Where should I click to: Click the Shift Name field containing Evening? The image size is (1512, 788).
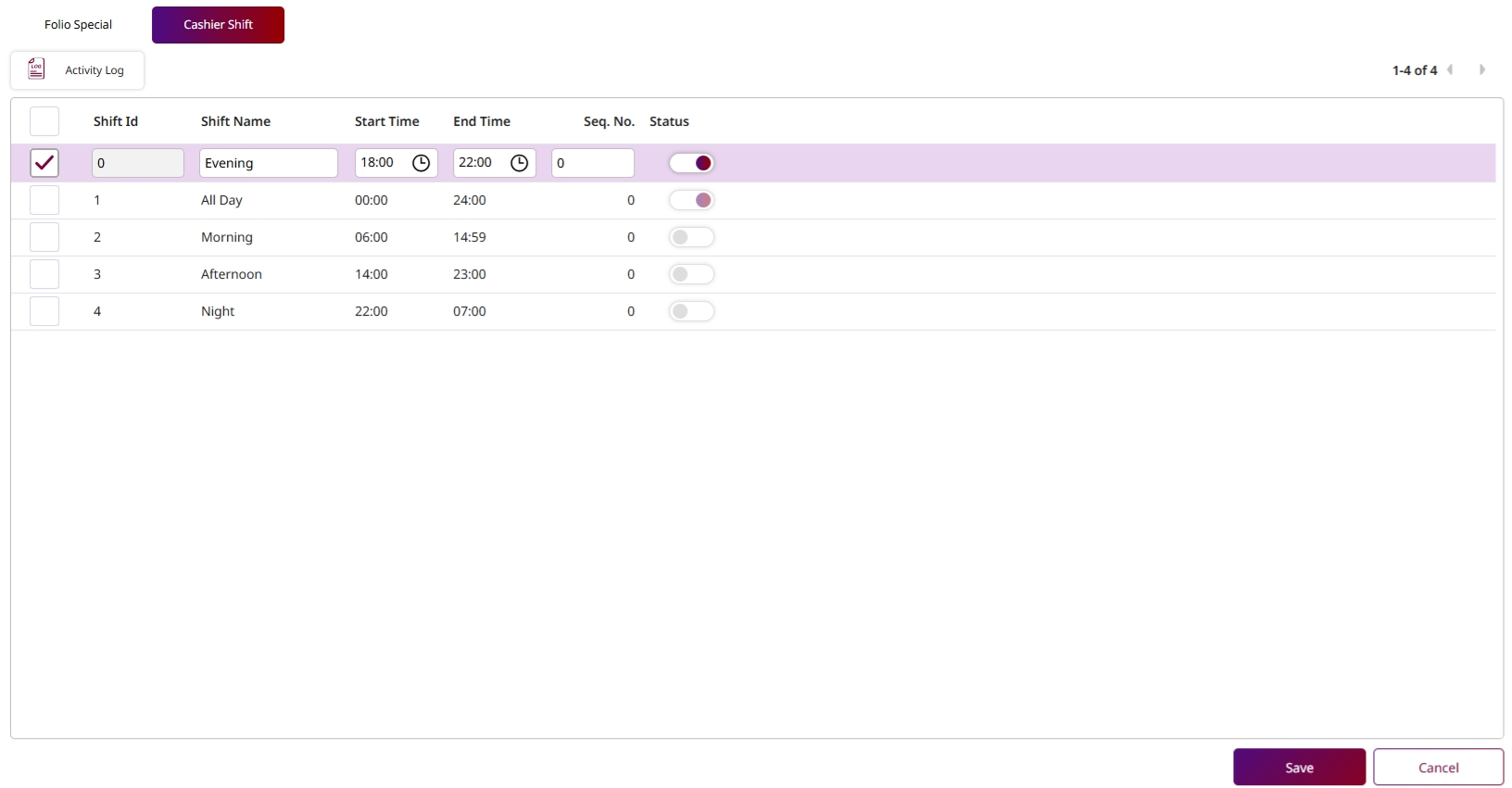pos(268,163)
